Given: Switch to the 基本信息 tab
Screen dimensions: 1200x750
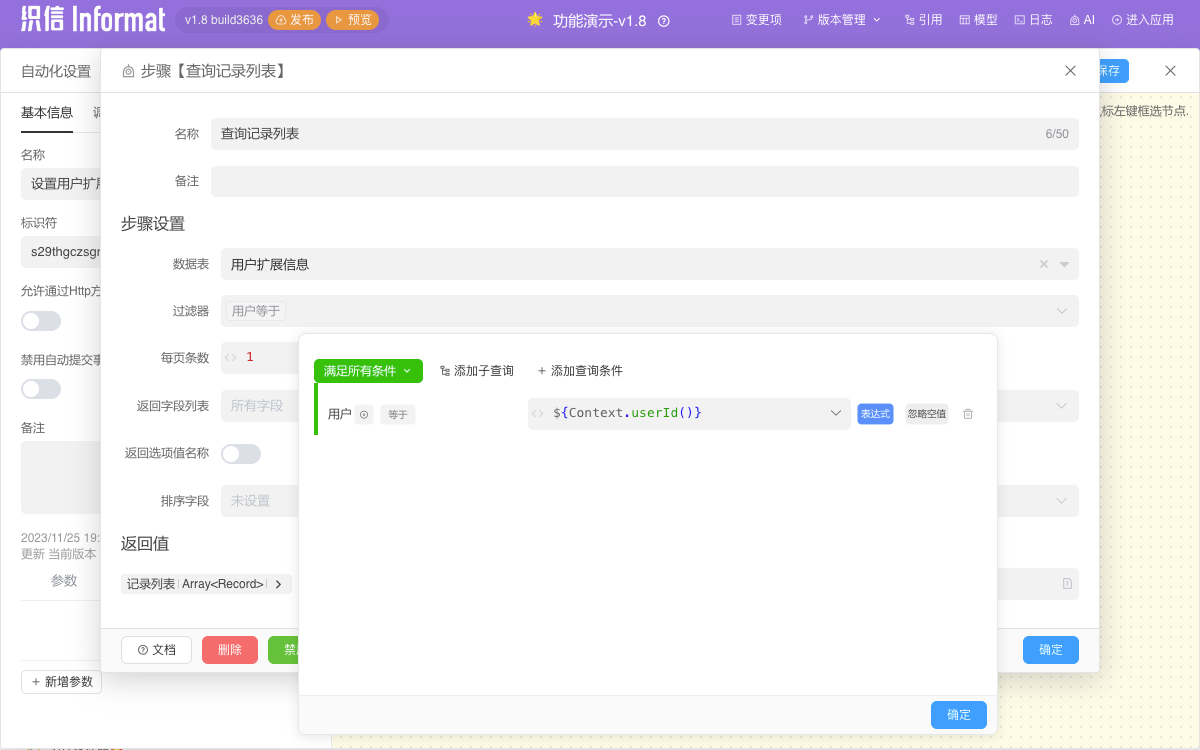Looking at the screenshot, I should (x=46, y=113).
